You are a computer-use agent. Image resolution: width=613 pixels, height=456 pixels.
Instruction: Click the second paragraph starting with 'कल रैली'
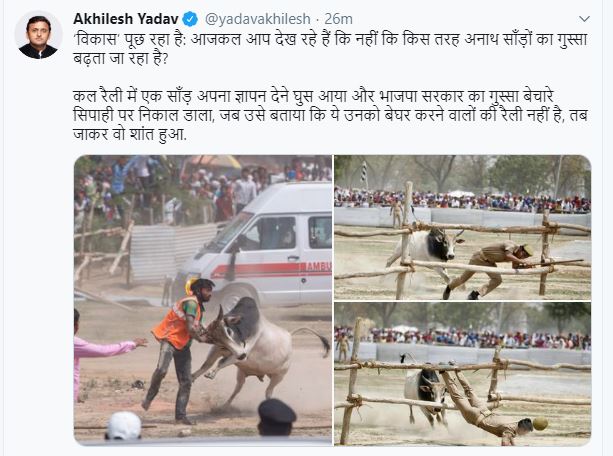pyautogui.click(x=330, y=115)
